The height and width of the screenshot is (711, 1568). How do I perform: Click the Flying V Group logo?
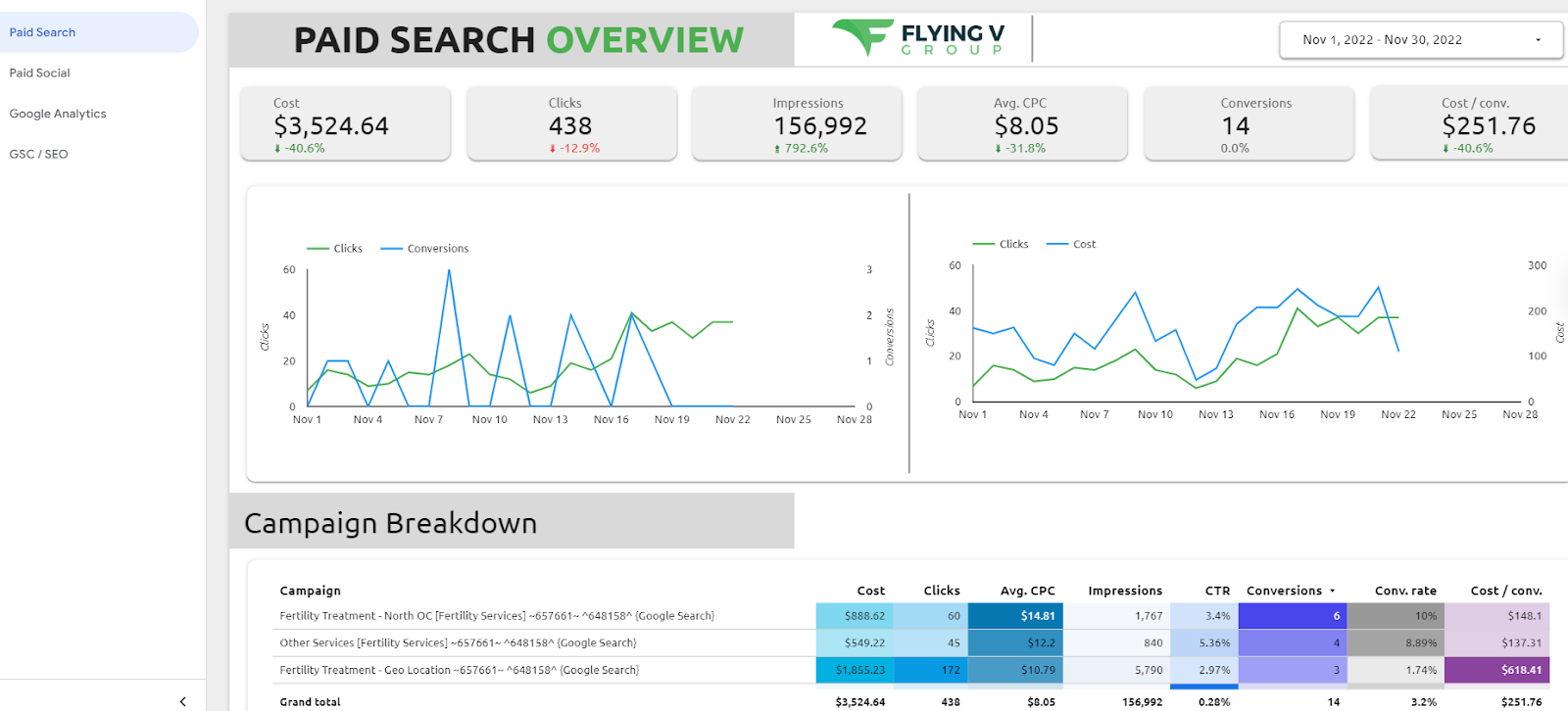click(x=918, y=38)
